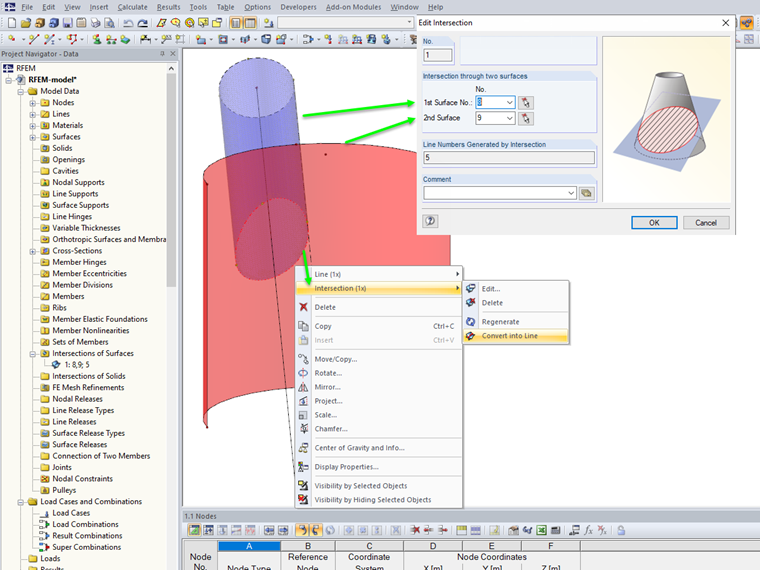Expand the Nodes tree item
Viewport: 760px width, 570px height.
[x=32, y=103]
